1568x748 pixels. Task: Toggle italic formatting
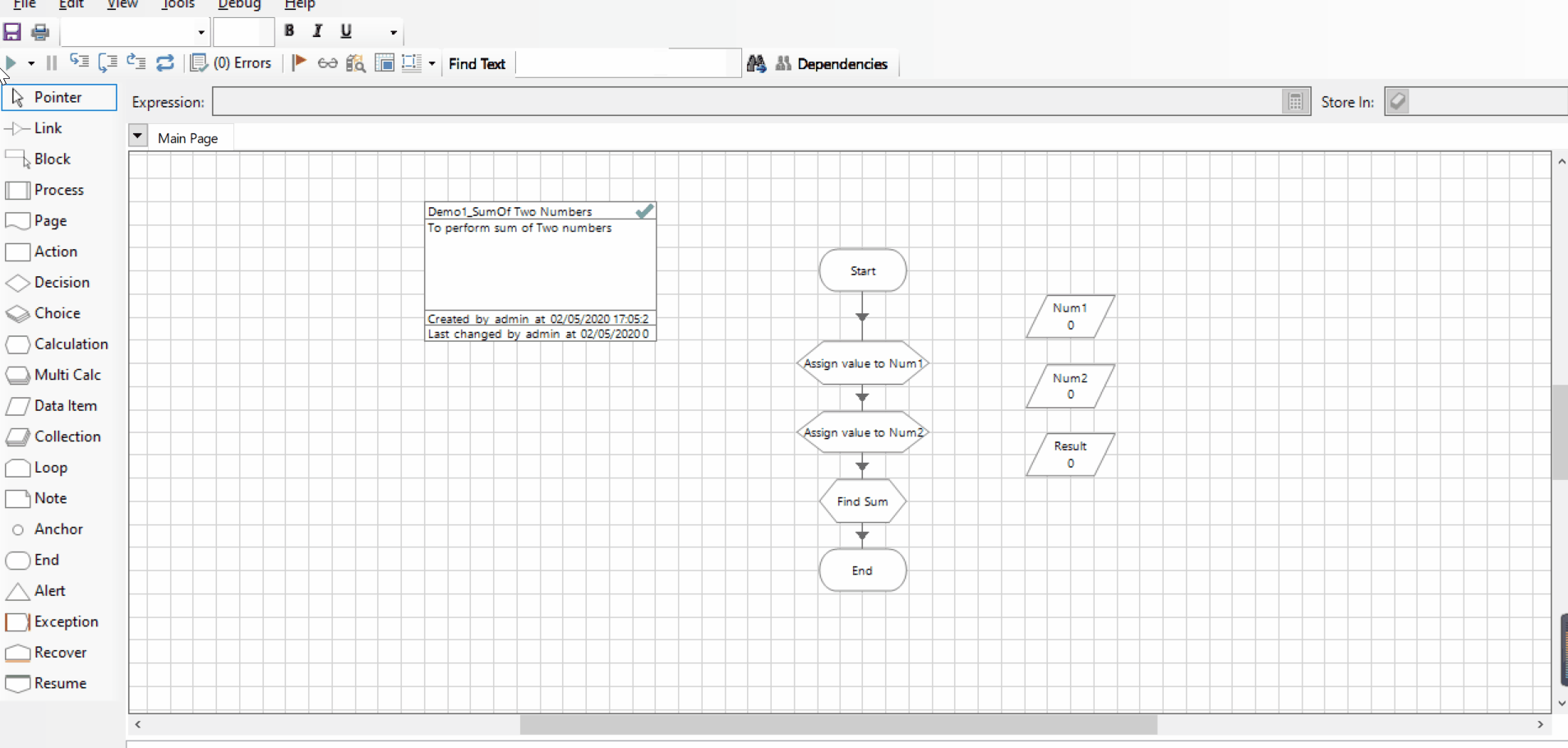point(317,30)
